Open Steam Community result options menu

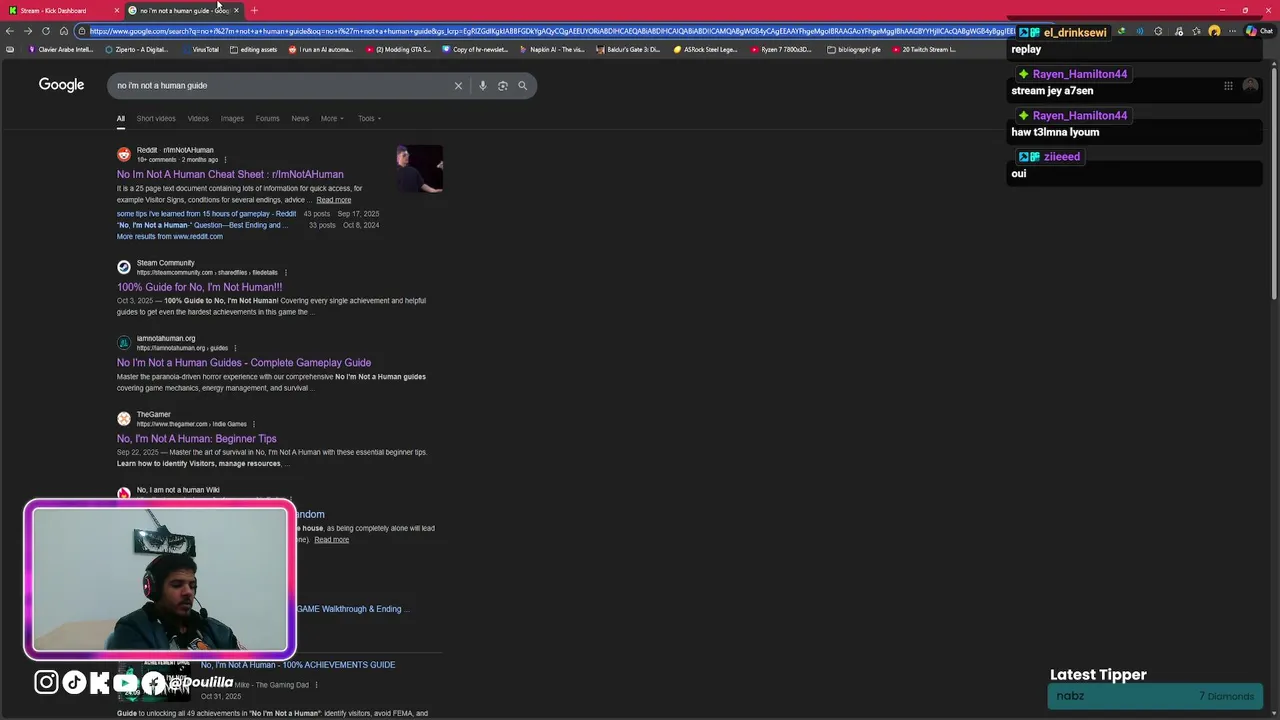286,273
